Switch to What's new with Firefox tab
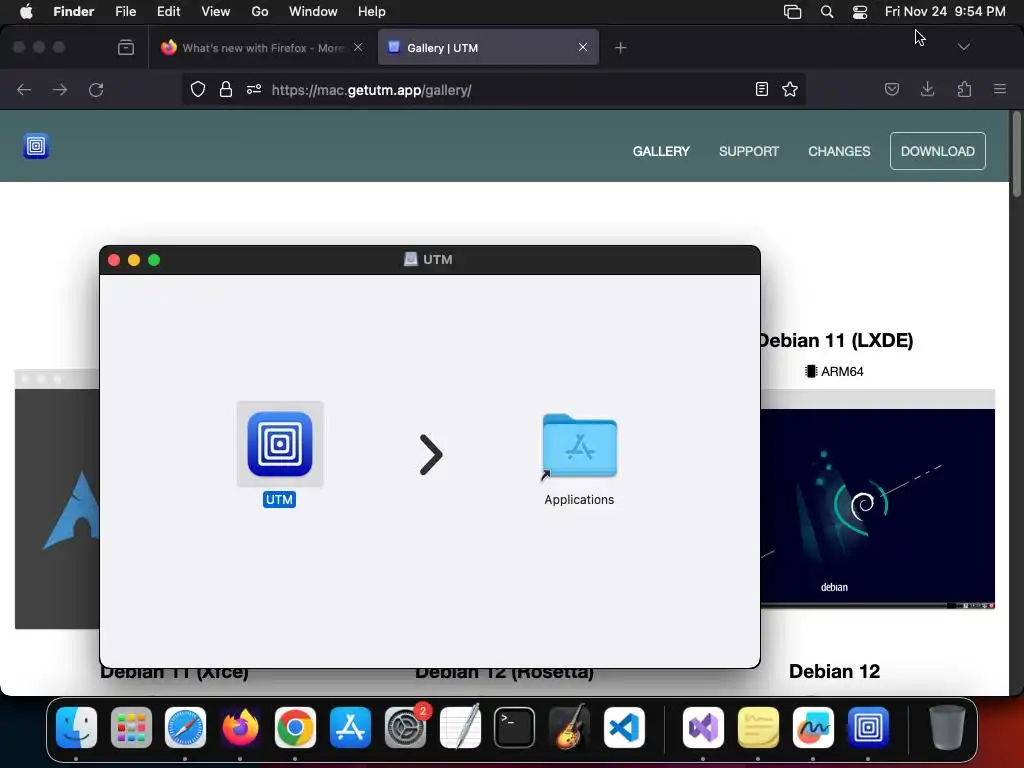Viewport: 1024px width, 768px height. tap(261, 48)
